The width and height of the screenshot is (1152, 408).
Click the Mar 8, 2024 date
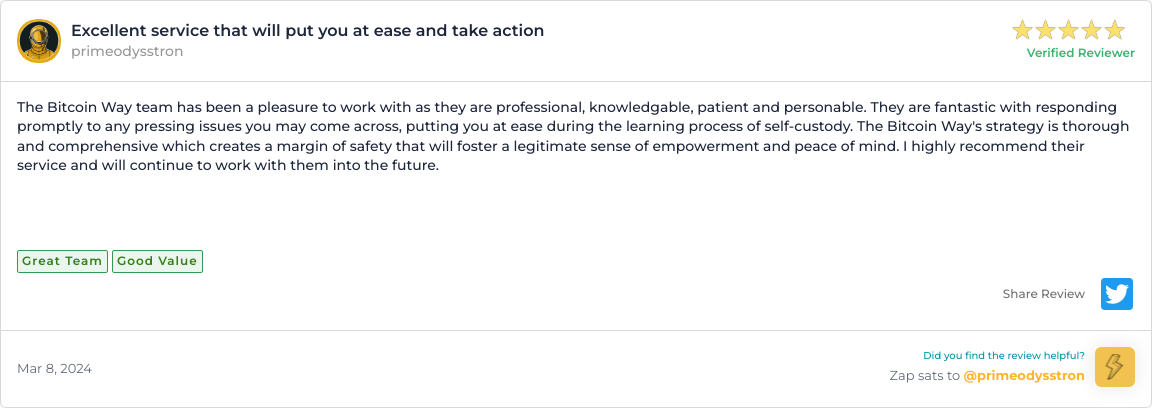coord(54,369)
